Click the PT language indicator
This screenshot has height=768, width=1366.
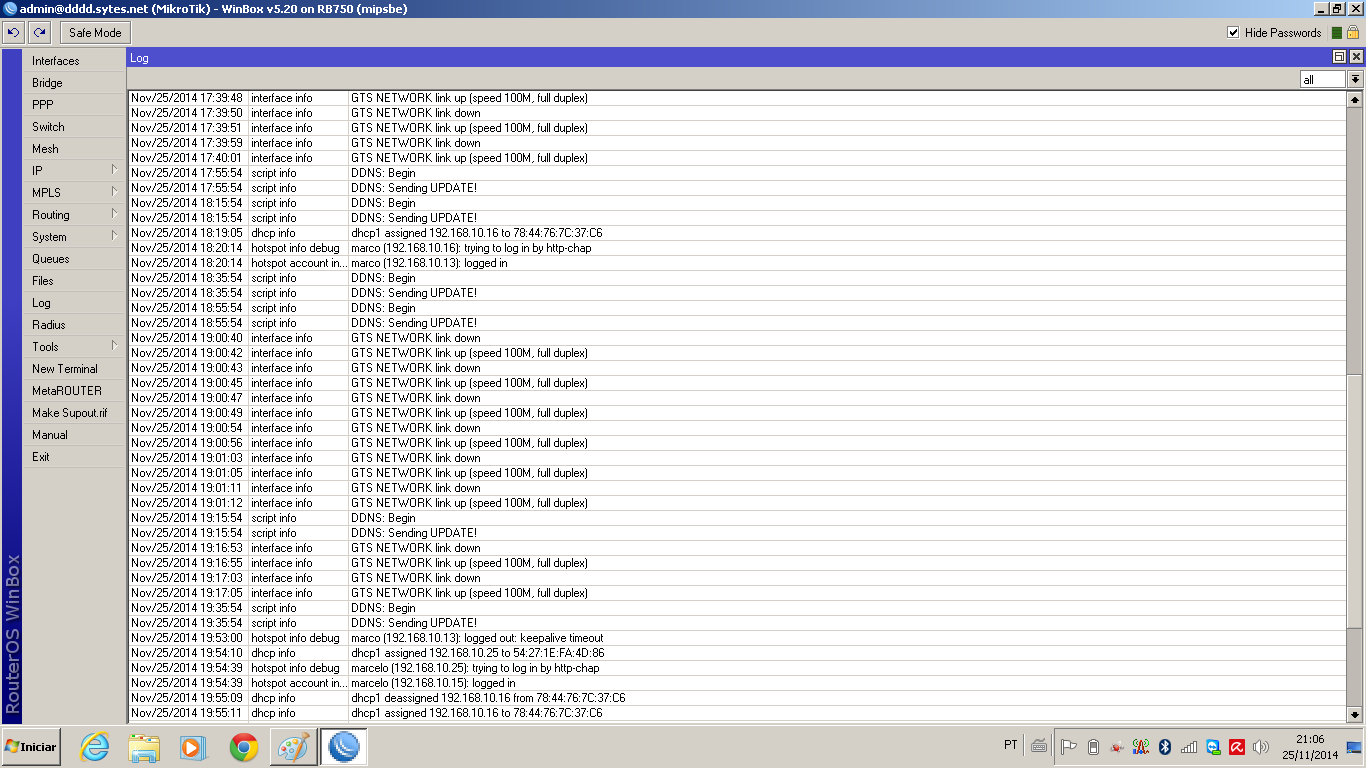tap(1010, 745)
